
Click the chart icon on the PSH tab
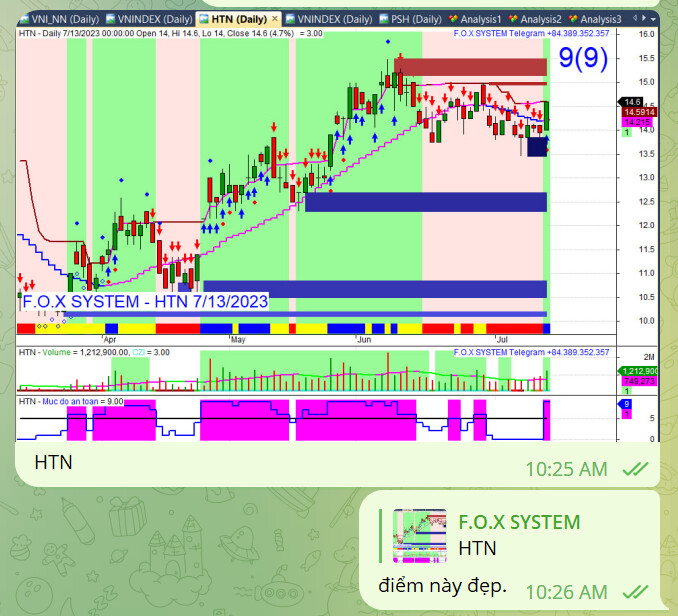point(384,19)
